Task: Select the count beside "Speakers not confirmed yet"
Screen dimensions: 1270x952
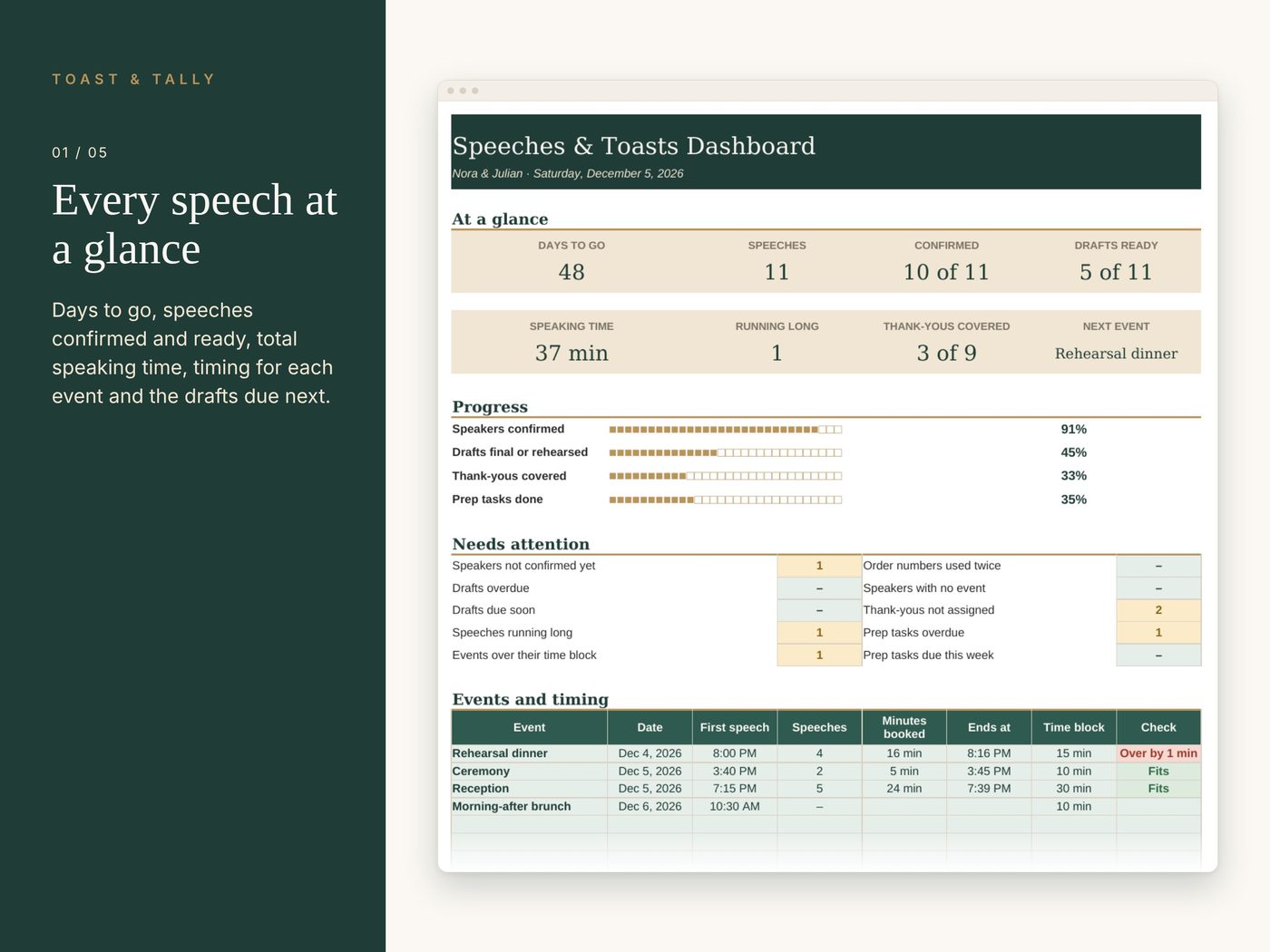Action: [x=819, y=566]
